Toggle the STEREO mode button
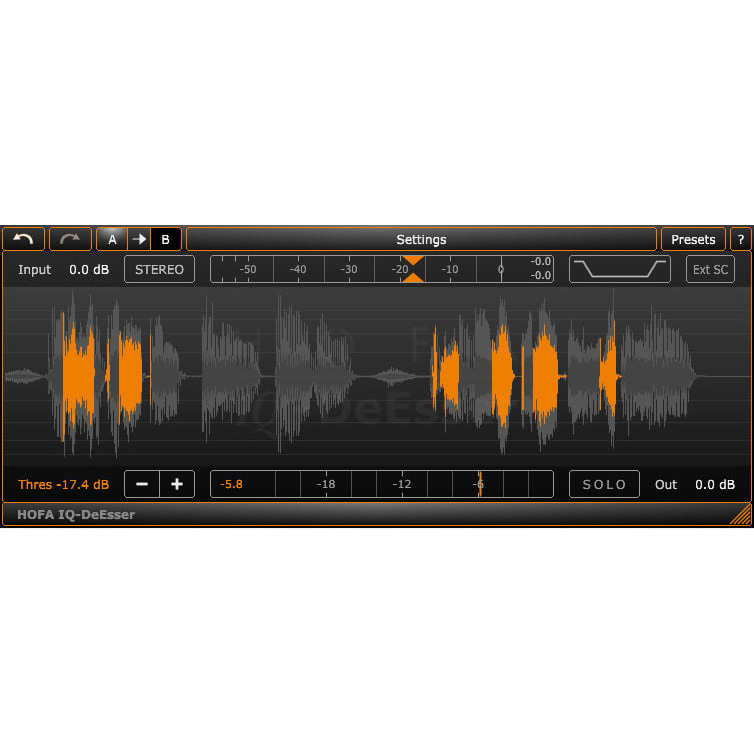754x754 pixels. [159, 269]
